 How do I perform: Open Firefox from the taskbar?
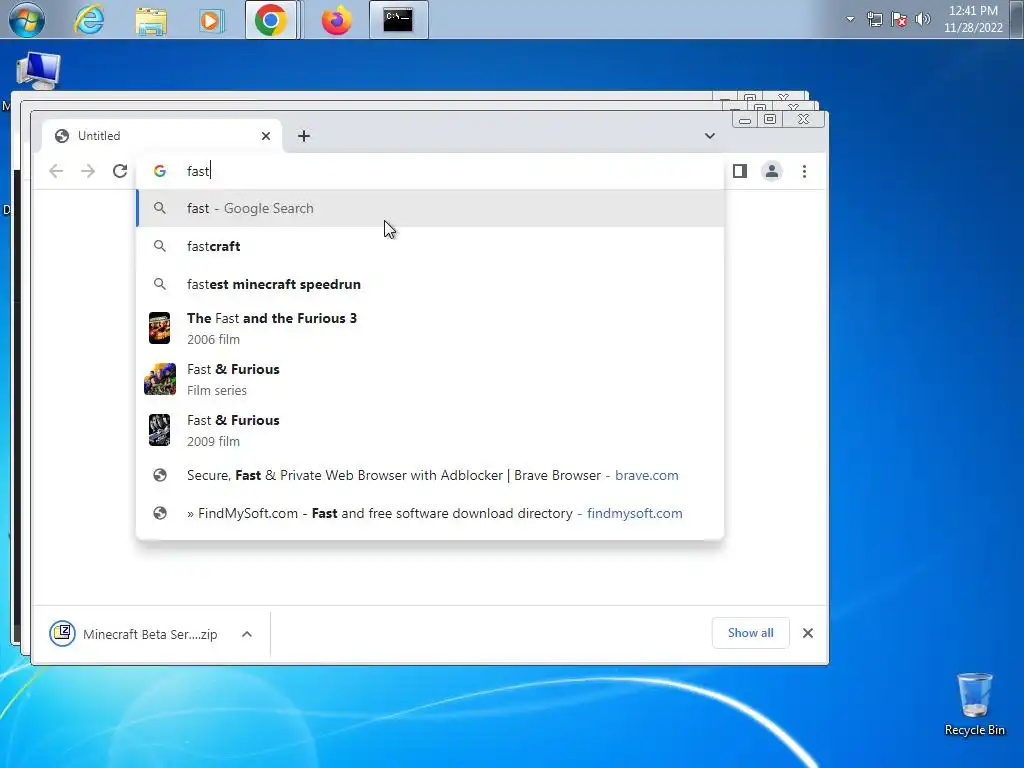tap(336, 20)
